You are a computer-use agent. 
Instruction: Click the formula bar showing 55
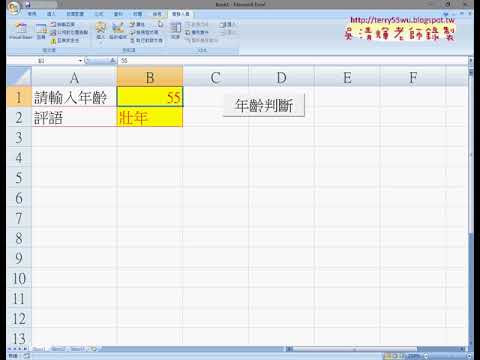[x=293, y=61]
